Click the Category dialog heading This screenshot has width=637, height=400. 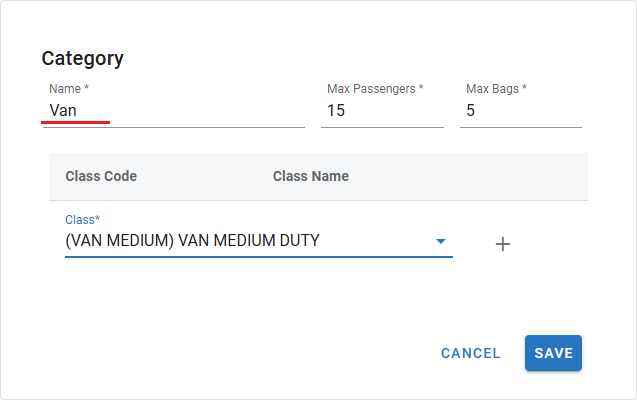(x=82, y=58)
